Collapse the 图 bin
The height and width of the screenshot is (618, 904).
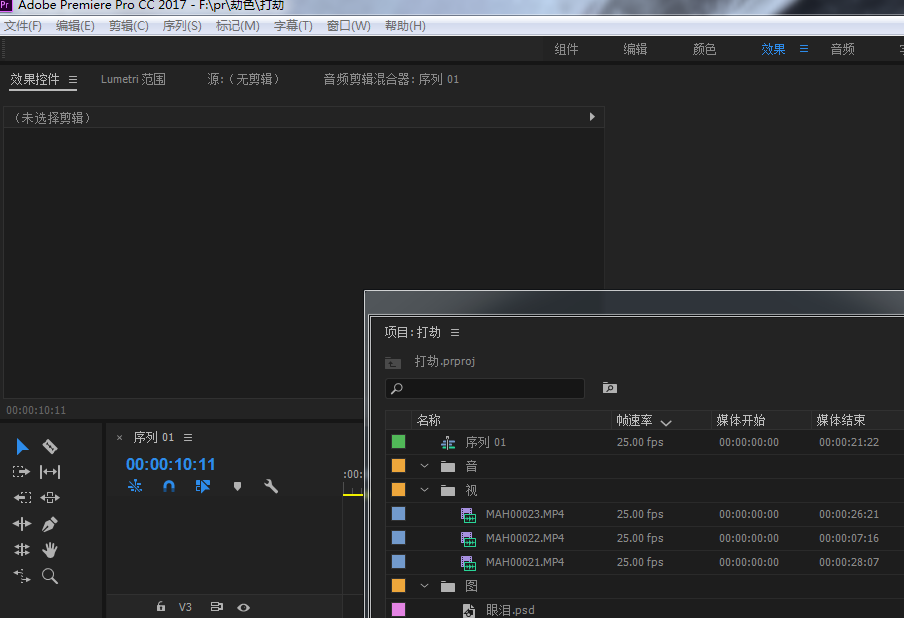click(424, 586)
